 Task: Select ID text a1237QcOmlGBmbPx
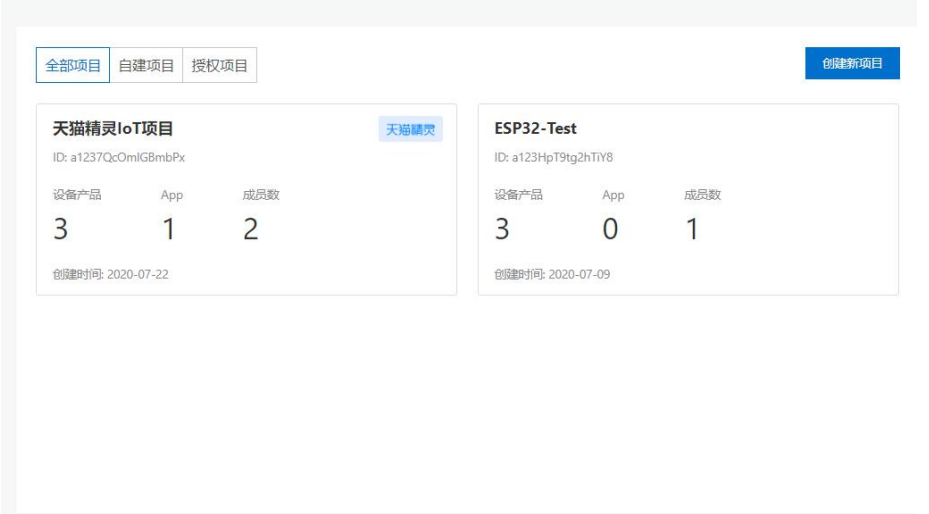[x=127, y=158]
